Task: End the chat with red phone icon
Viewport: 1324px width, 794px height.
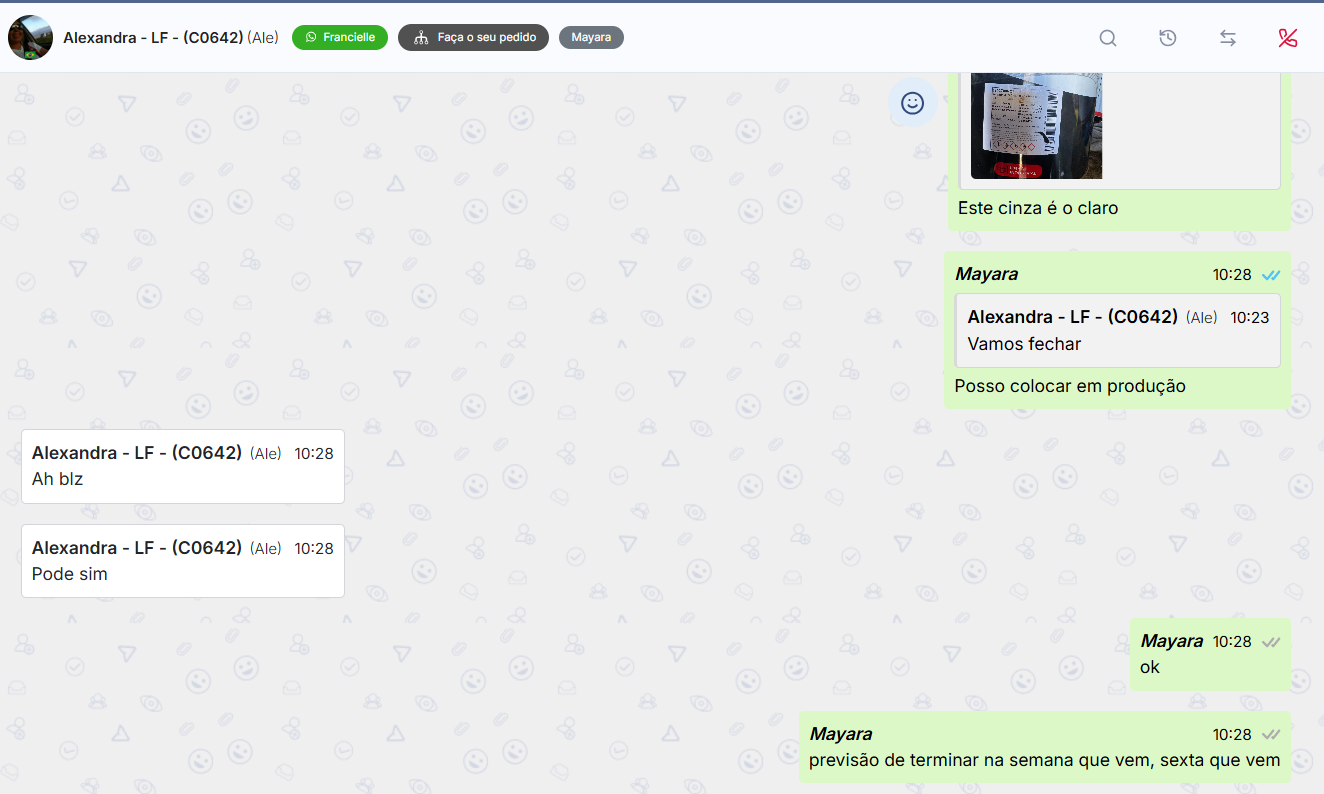Action: pyautogui.click(x=1287, y=38)
